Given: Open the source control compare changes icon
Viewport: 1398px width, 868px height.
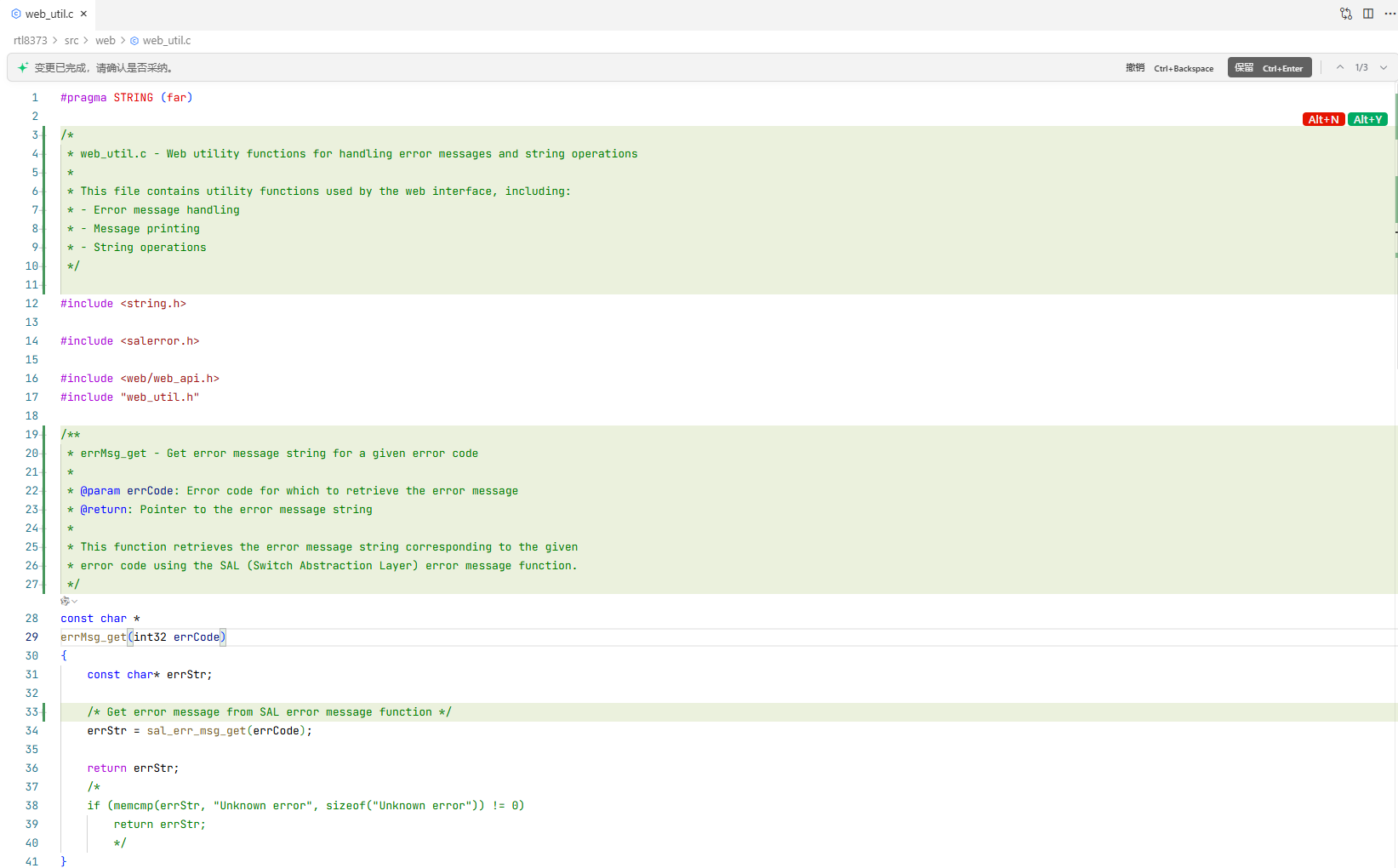Looking at the screenshot, I should click(x=1345, y=14).
